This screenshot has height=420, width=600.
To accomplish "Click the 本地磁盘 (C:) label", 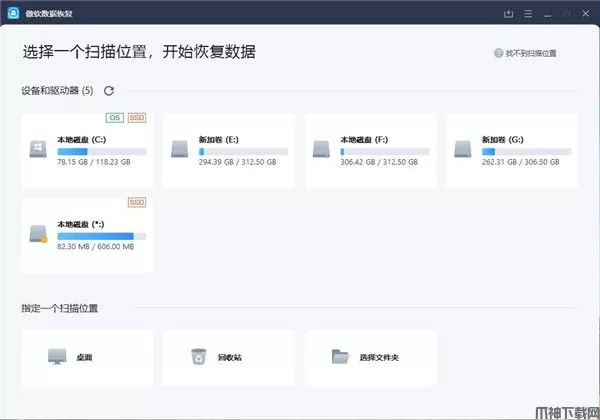I will click(82, 140).
